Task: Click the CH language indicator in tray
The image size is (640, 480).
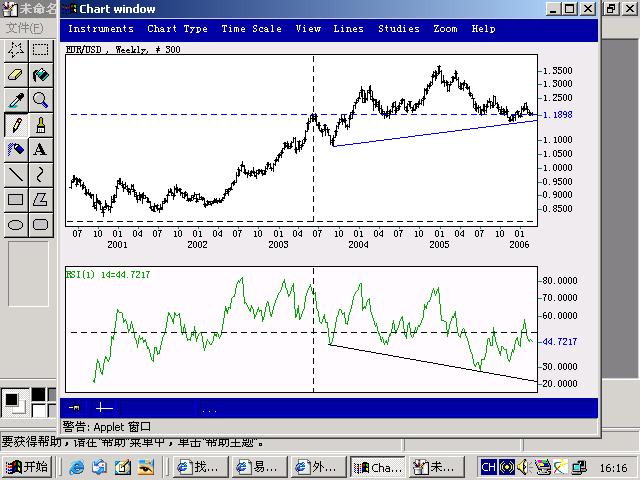Action: 489,467
